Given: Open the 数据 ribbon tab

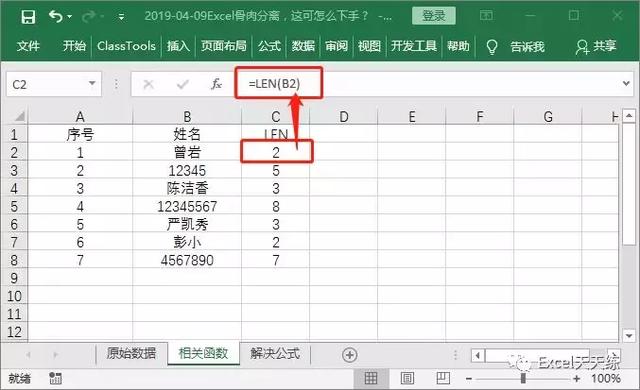Looking at the screenshot, I should tap(303, 46).
